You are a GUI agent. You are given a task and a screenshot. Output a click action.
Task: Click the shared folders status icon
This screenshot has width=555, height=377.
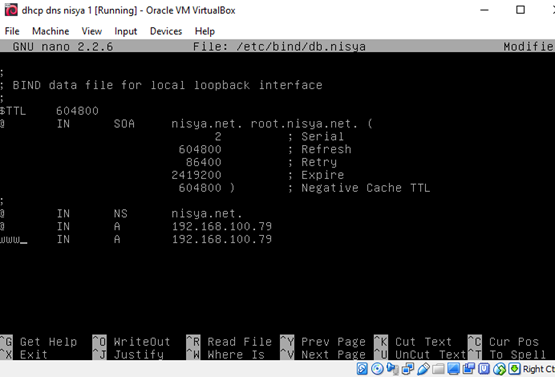(438, 369)
